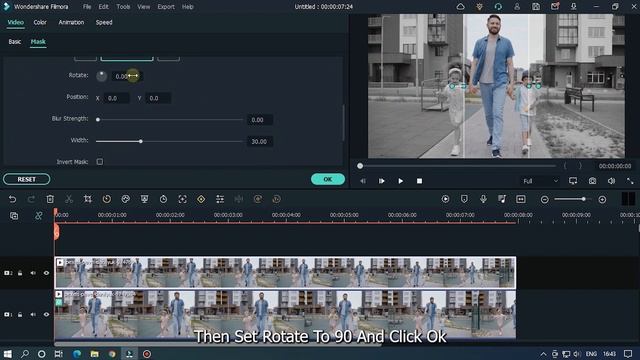The image size is (640, 360).
Task: Expand the preview to fullscreen
Action: point(630,181)
